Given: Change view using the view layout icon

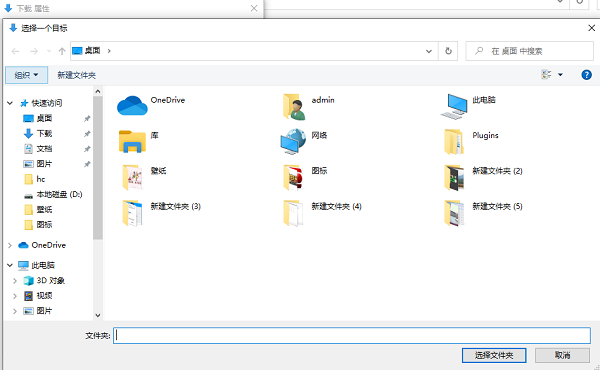Looking at the screenshot, I should pos(546,75).
